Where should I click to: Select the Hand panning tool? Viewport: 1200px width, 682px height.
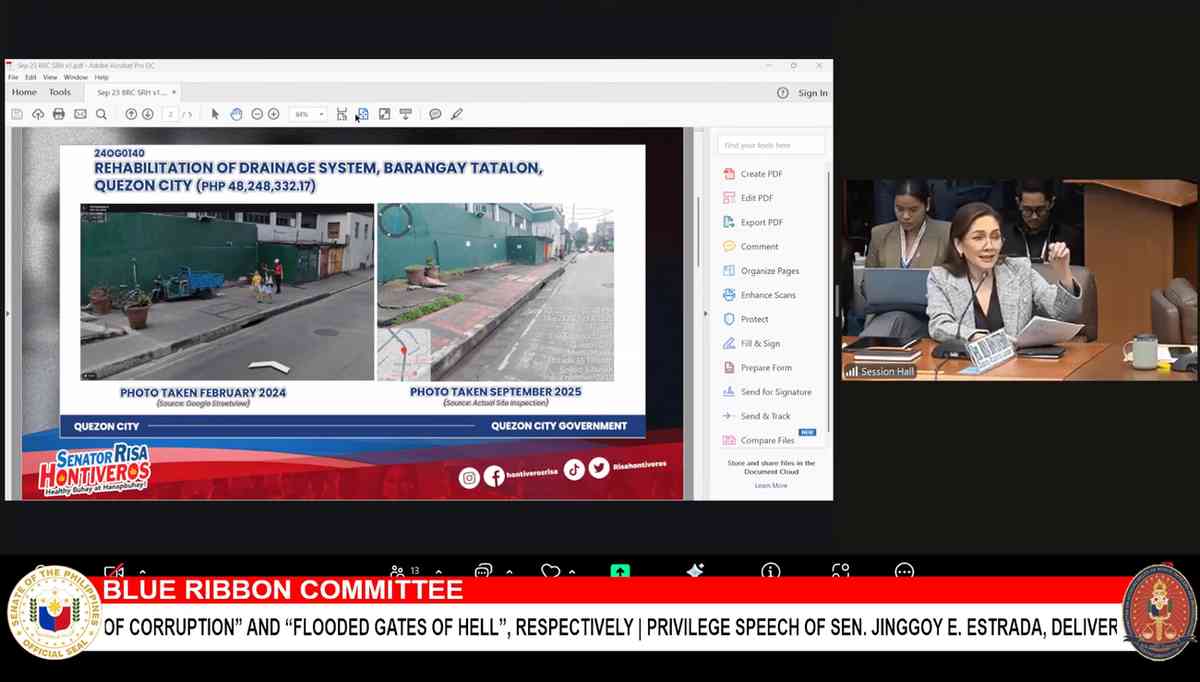click(x=236, y=113)
